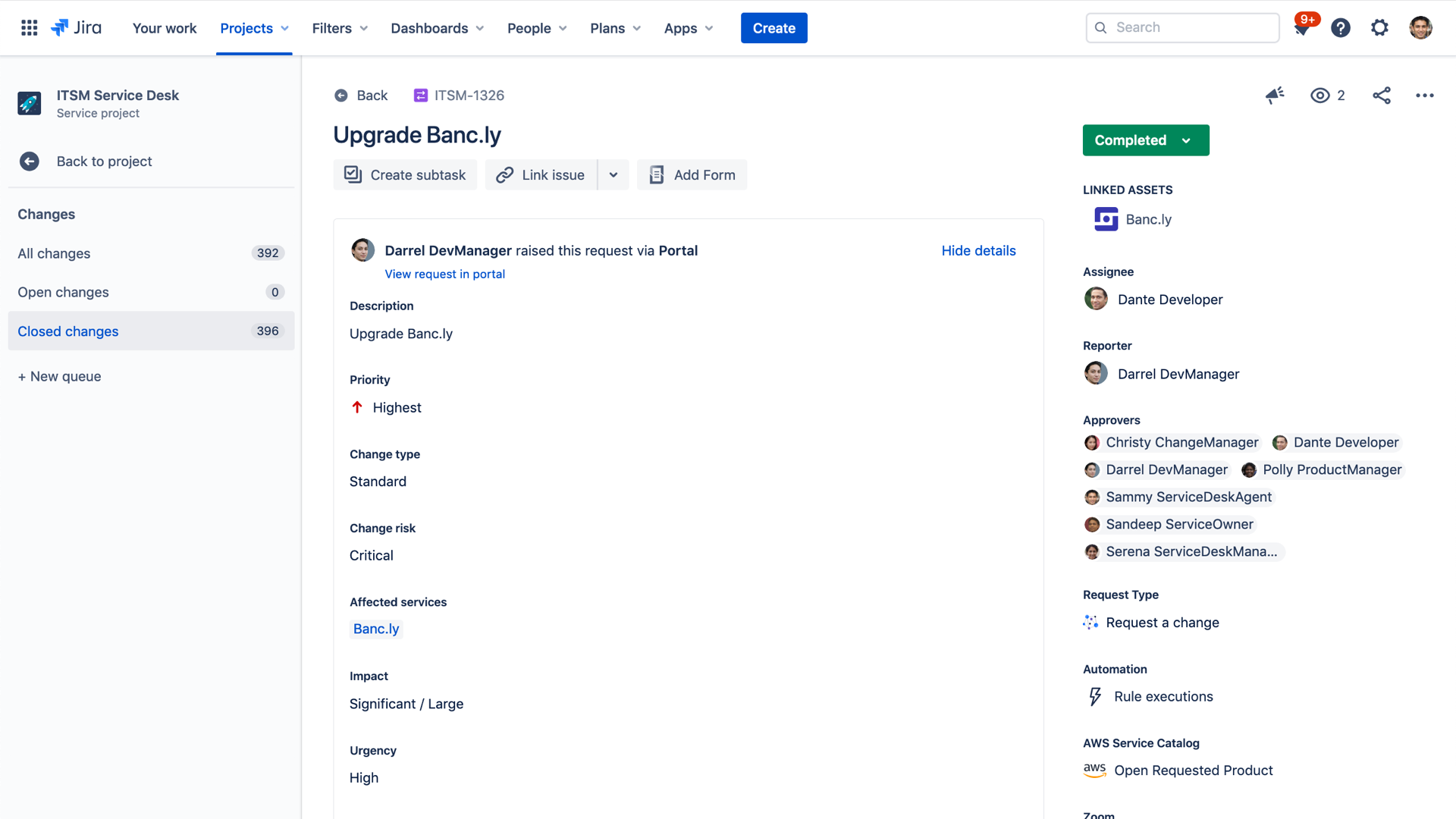Click the Standard change type value

point(378,482)
